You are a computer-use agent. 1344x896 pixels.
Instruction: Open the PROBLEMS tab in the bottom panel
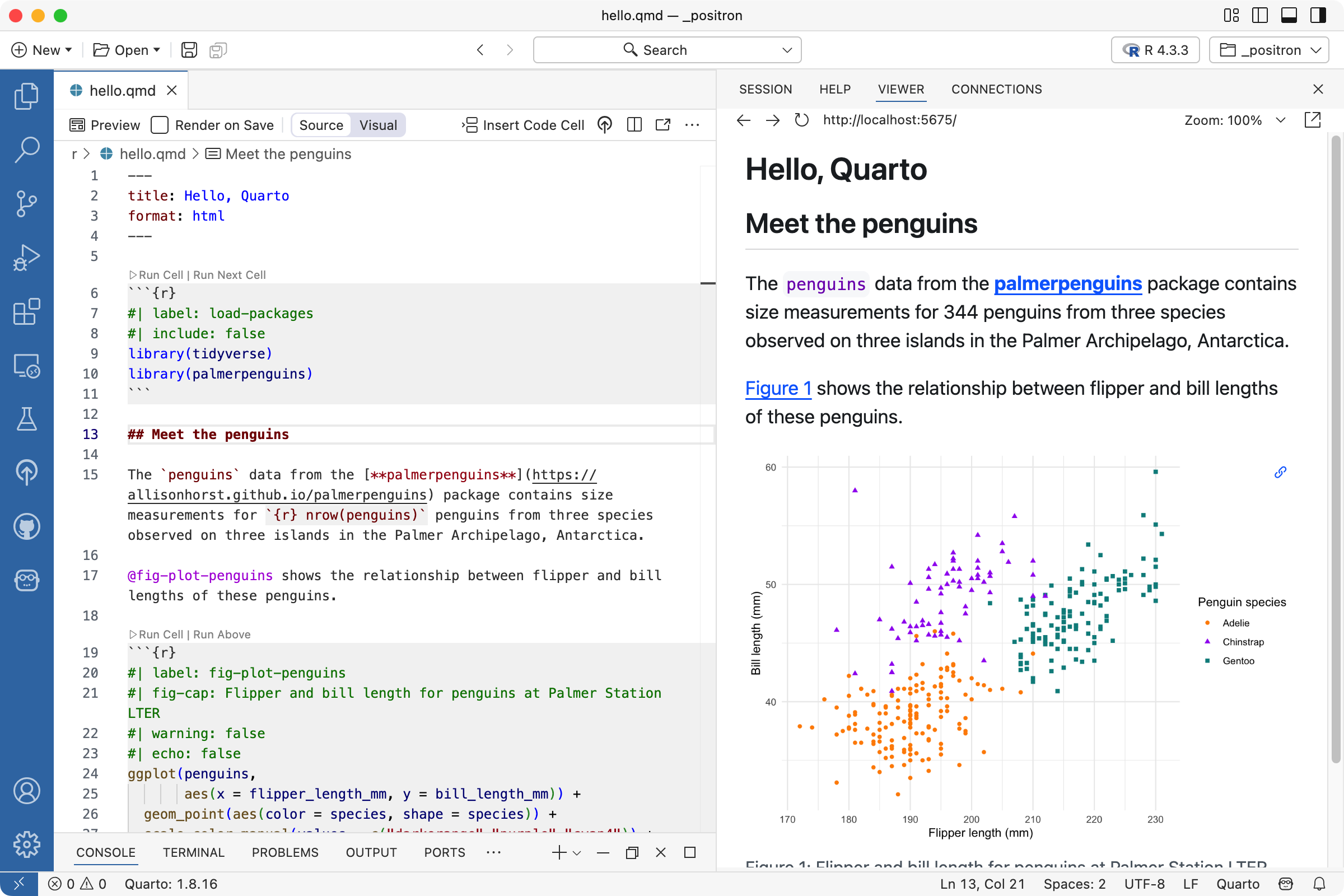pos(285,852)
